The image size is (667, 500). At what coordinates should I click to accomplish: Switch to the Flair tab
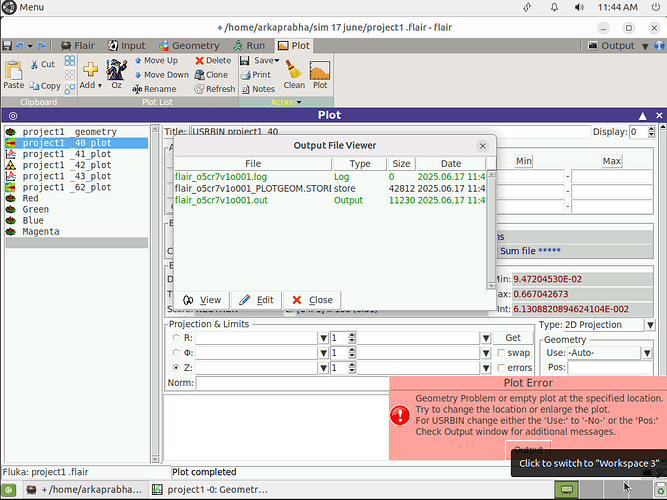(78, 46)
